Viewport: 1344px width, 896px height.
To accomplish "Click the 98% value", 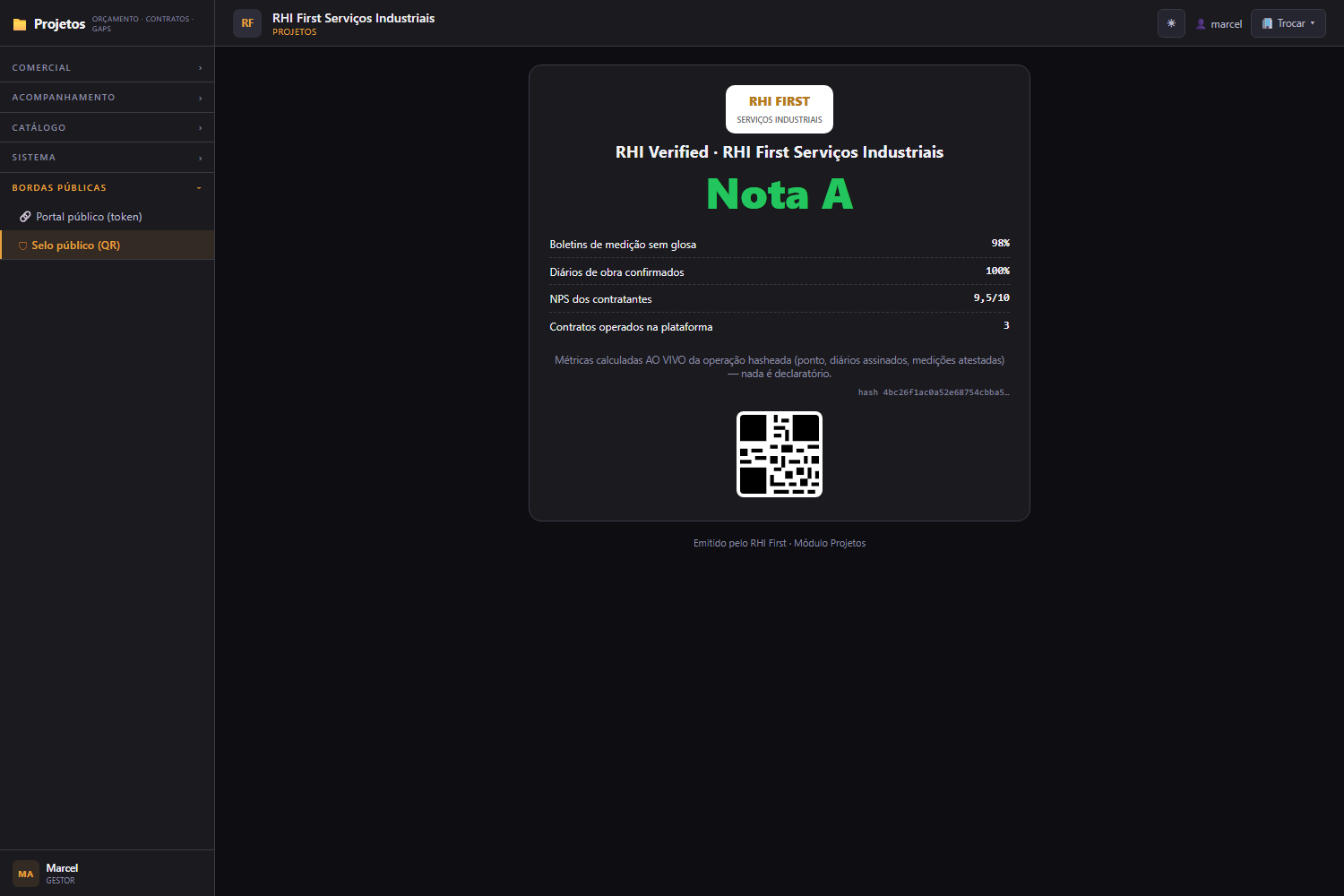I will point(1000,243).
